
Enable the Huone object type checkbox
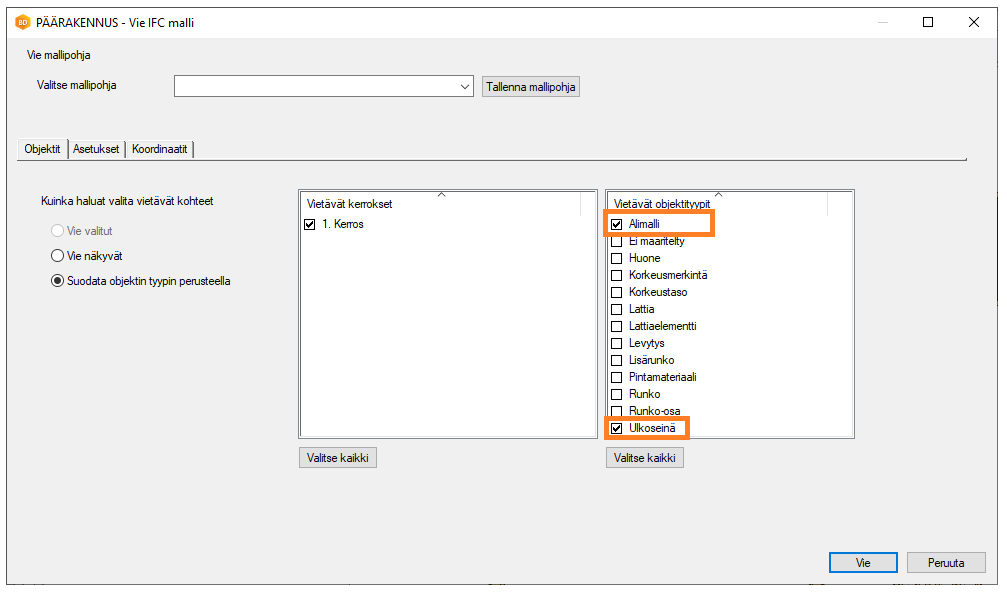point(617,259)
